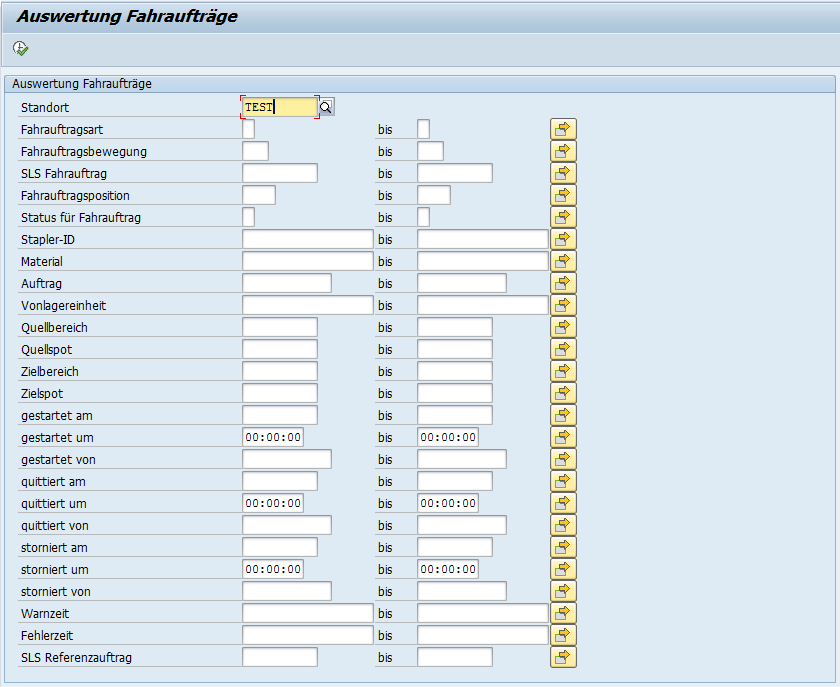The height and width of the screenshot is (687, 840).
Task: Open multiple selection for quittiert von
Action: coord(563,525)
